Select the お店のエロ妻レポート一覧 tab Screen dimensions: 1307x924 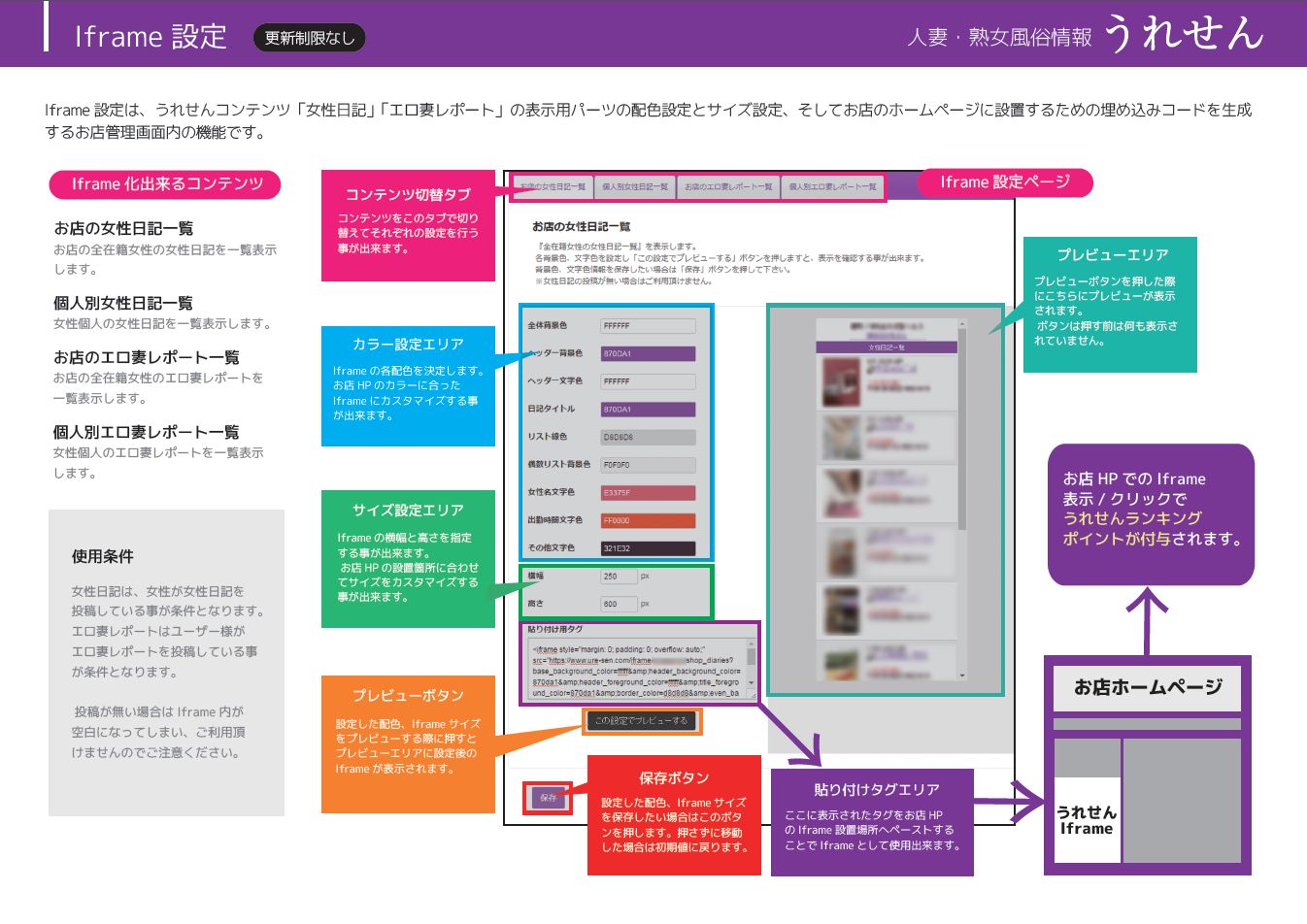coord(728,186)
